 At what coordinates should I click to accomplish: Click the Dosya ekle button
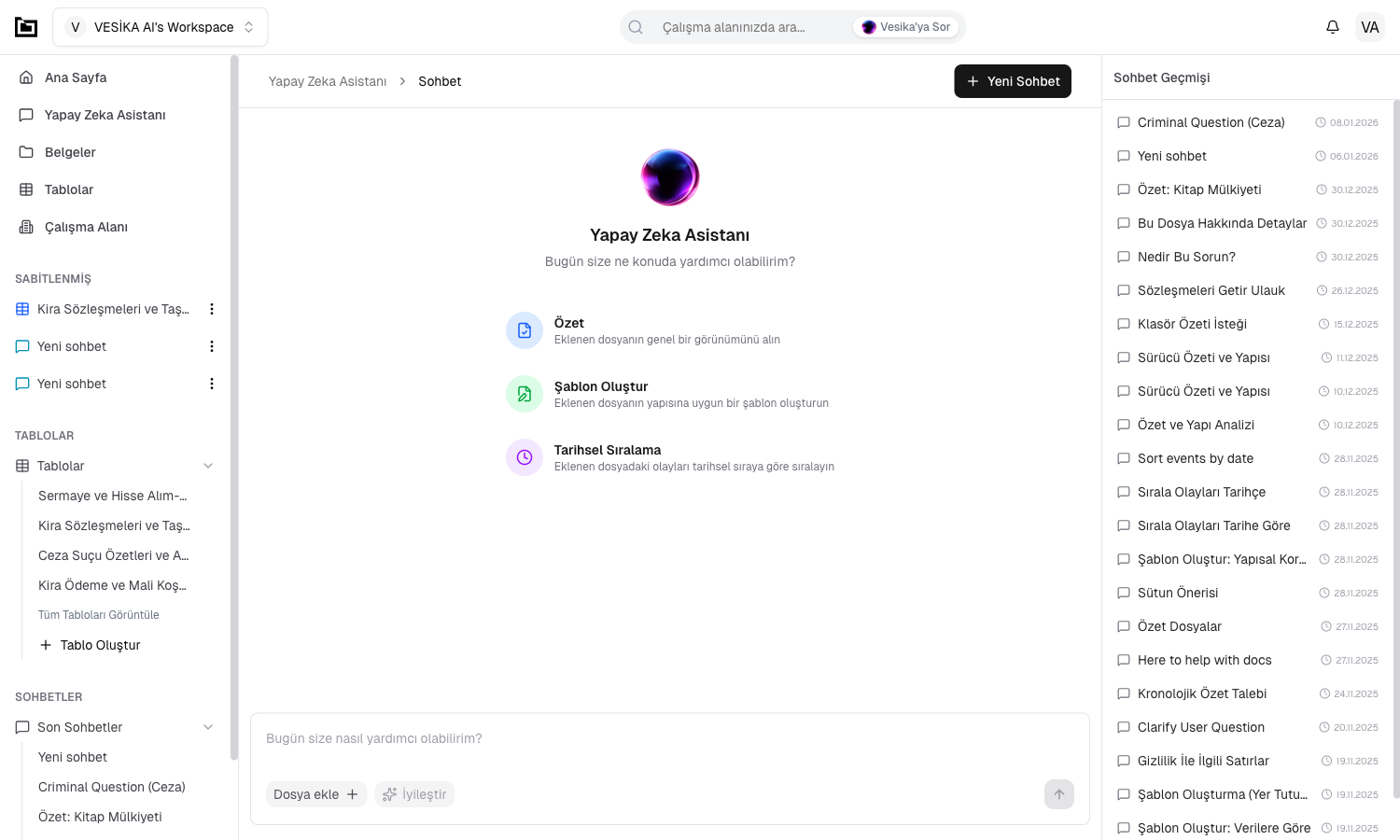pos(315,794)
